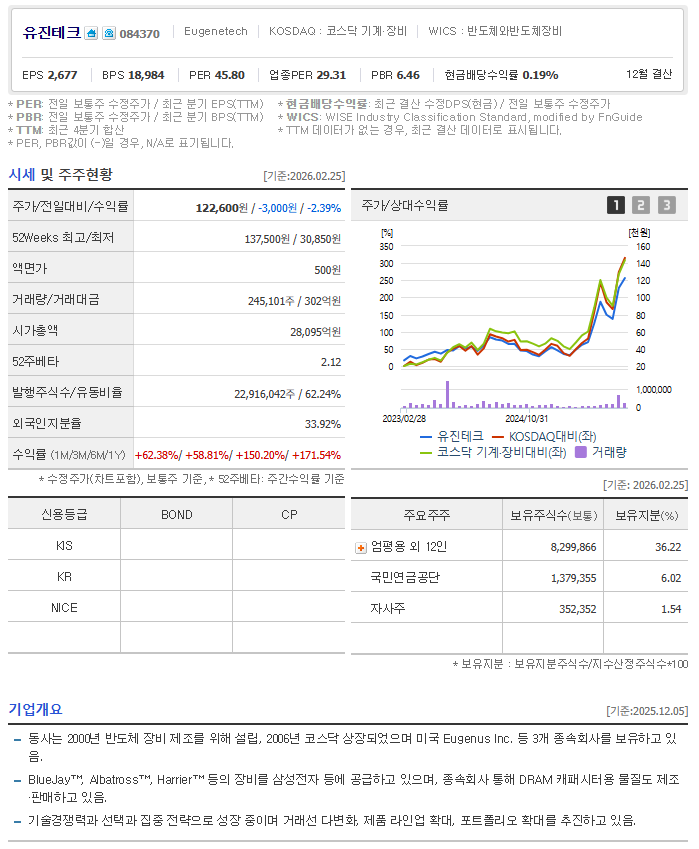Screen dimensions: 699x849
Task: Select the 주요주주 column header
Action: (427, 515)
